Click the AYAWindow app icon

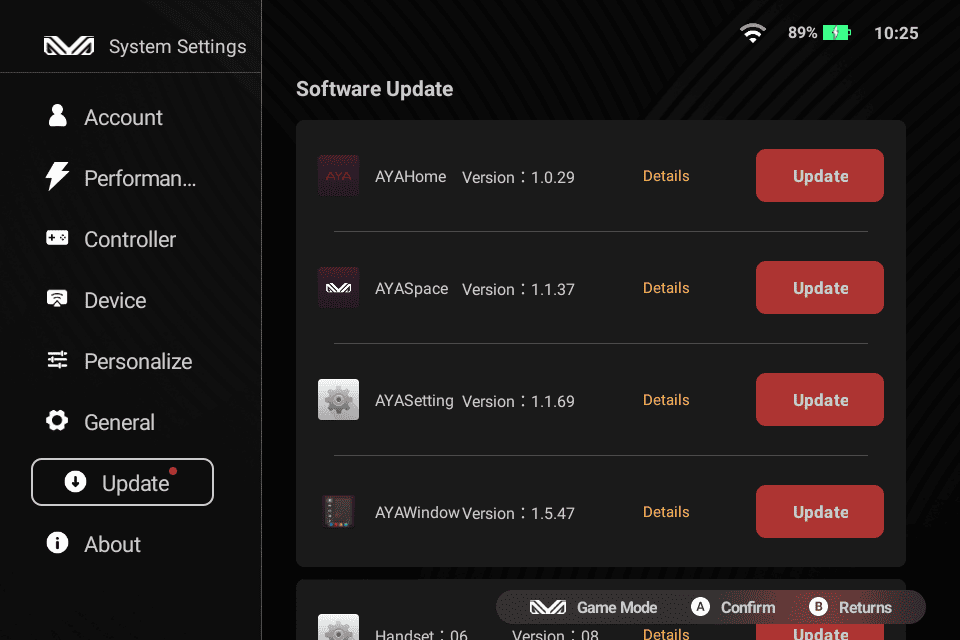coord(339,512)
